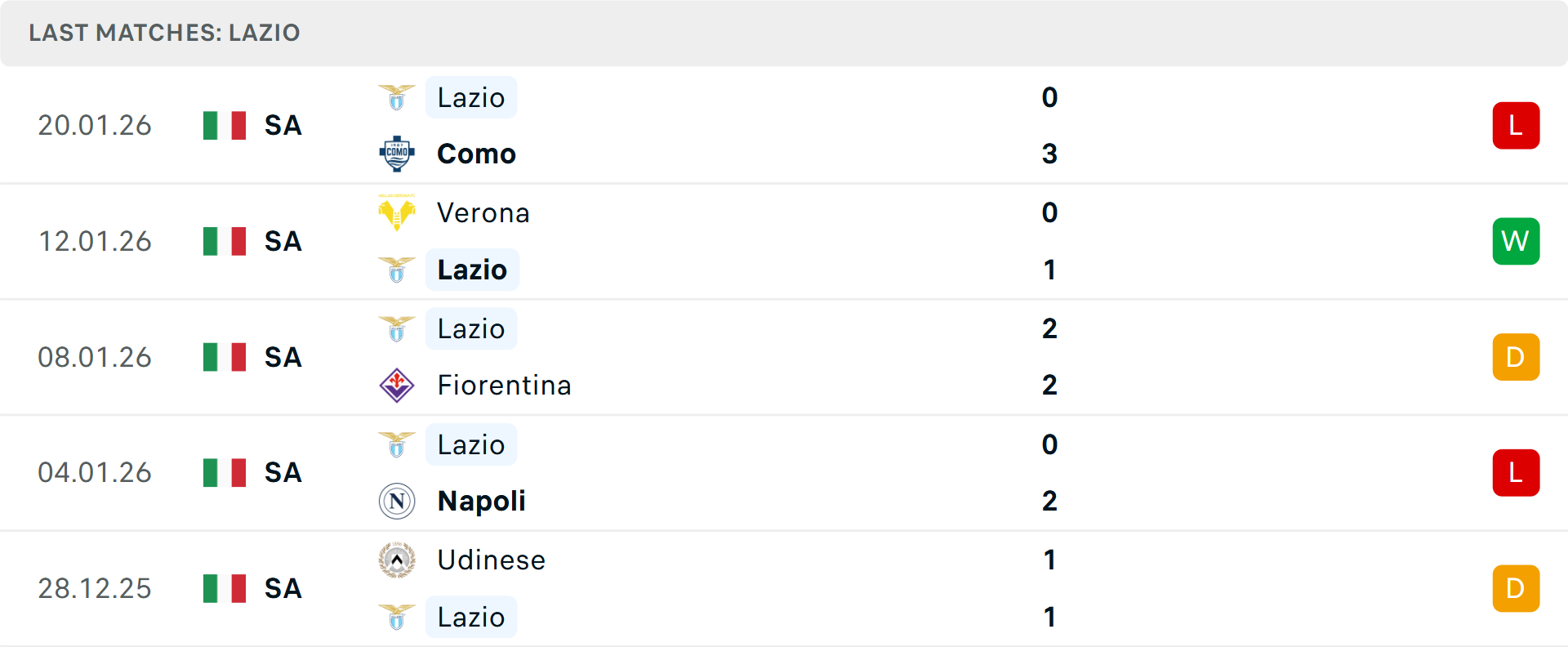This screenshot has width=1568, height=647.
Task: Open the Udinese team name link
Action: [491, 560]
